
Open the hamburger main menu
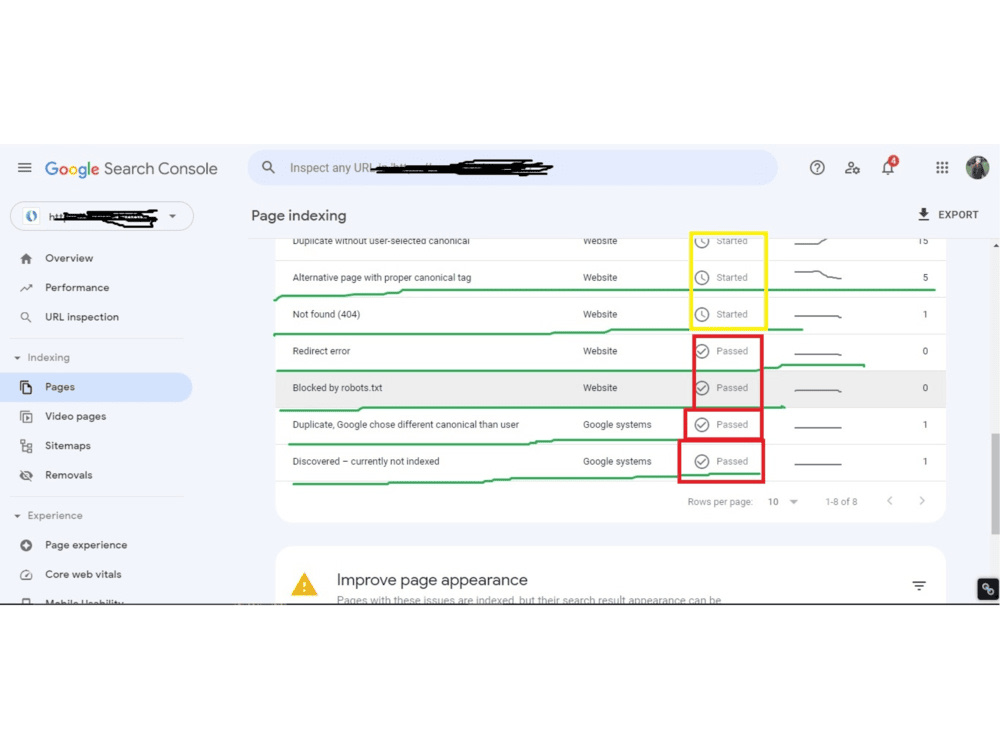click(24, 168)
